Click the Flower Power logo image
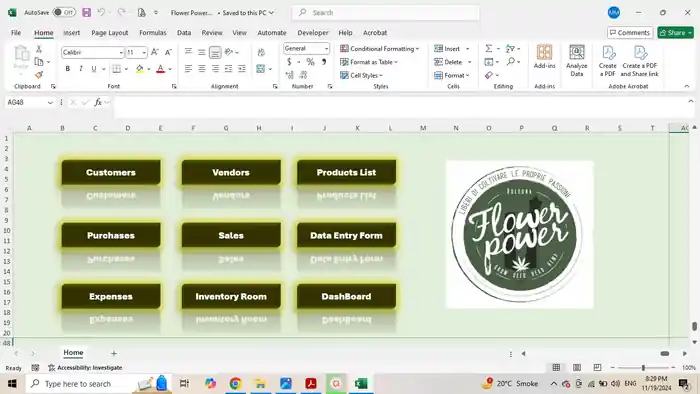Screen dimensions: 700x394 click(520, 234)
